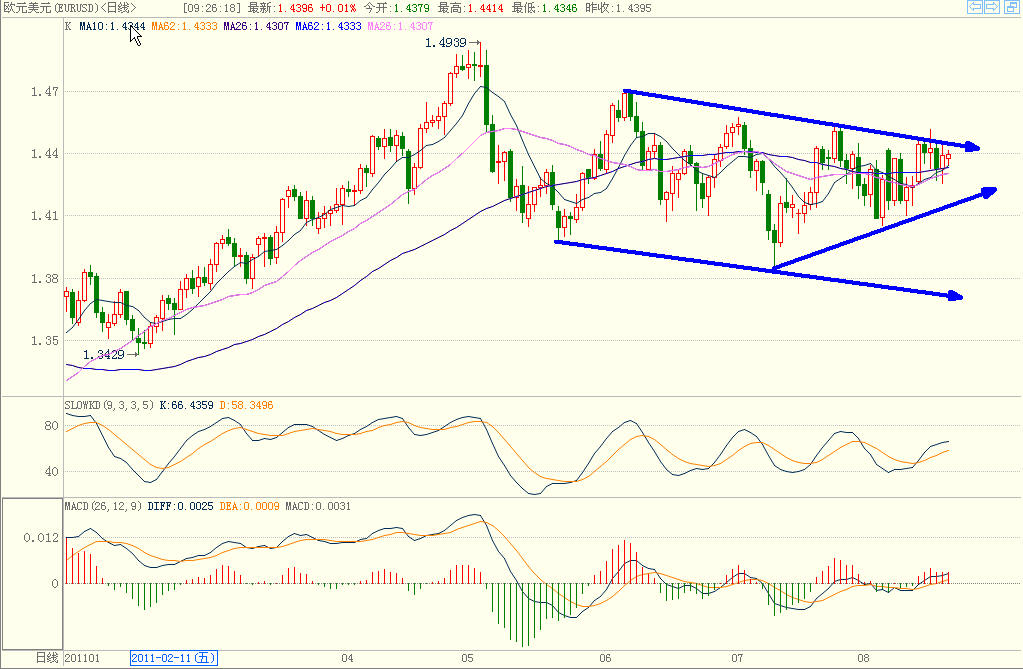The image size is (1023, 669).
Task: Click the 80 level on SLOWKD axis
Action: coord(51,426)
